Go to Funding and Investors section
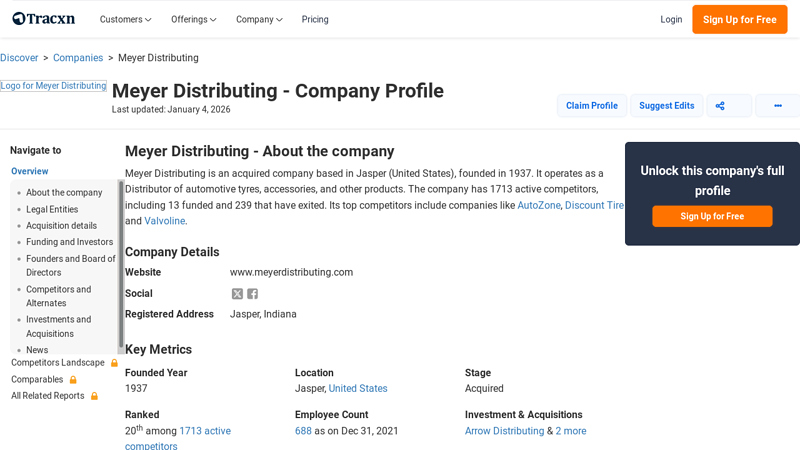Image resolution: width=800 pixels, height=450 pixels. [x=69, y=242]
